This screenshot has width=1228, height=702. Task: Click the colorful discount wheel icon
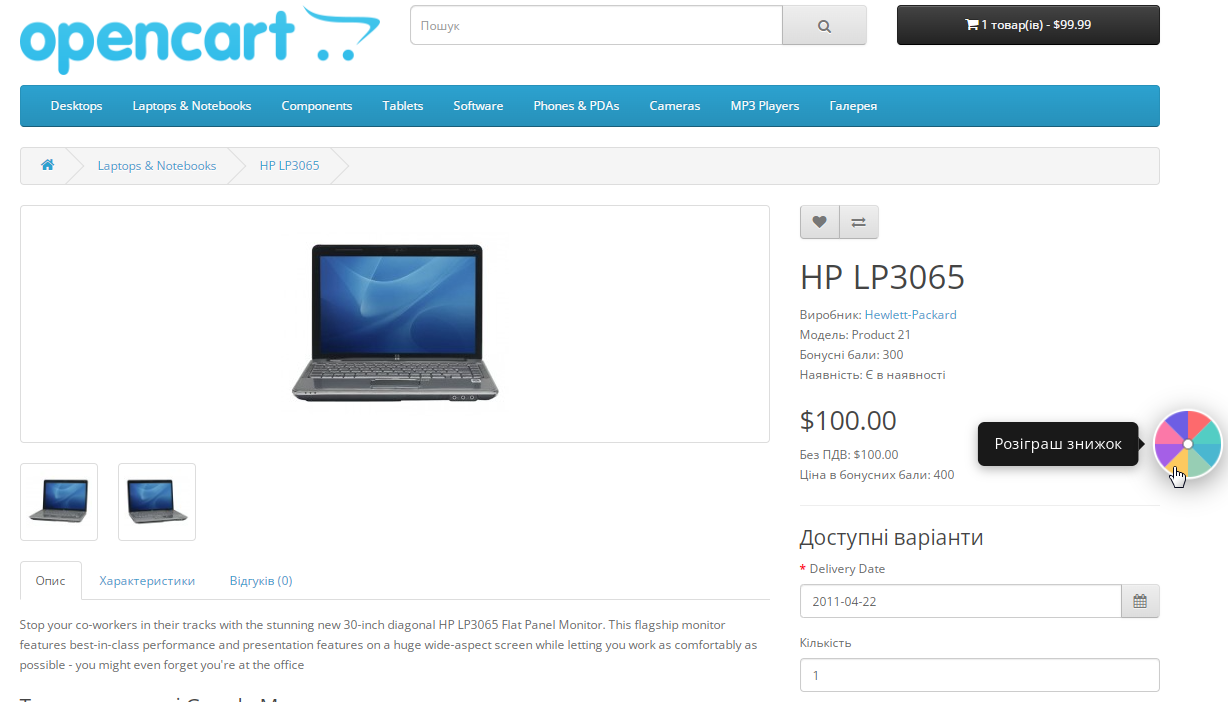click(x=1188, y=444)
